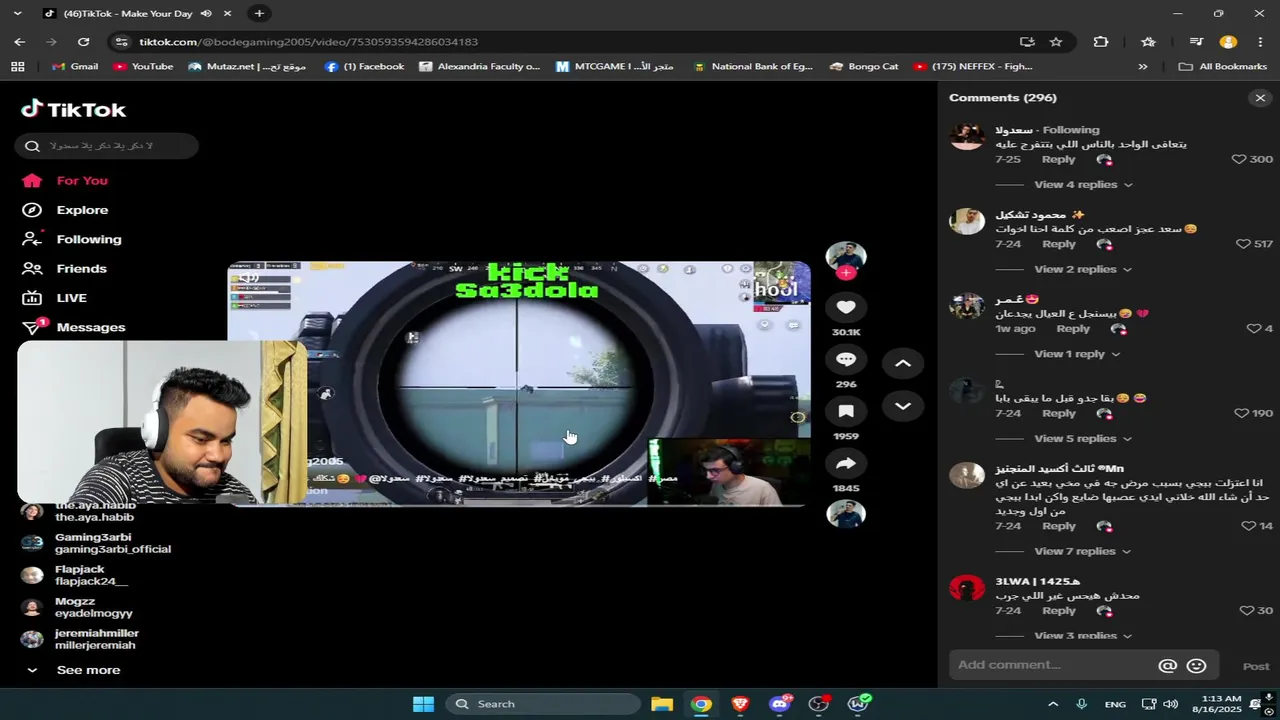The image size is (1280, 720).
Task: Expand View 2 replies
Action: coord(1083,270)
